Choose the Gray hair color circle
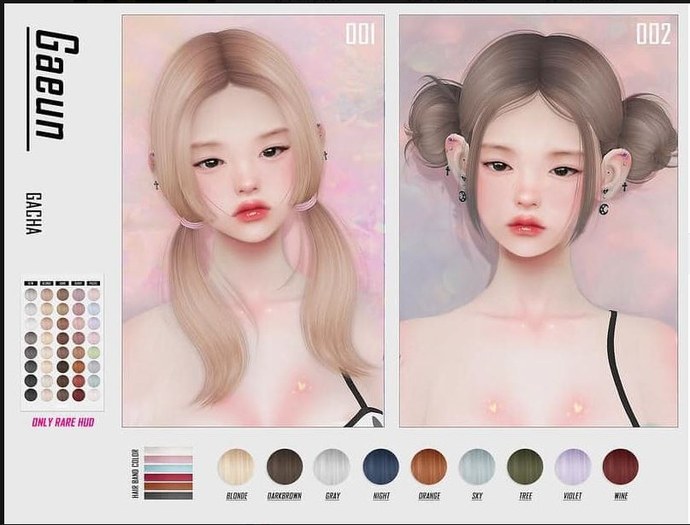Viewport: 690px width, 525px height. pyautogui.click(x=332, y=466)
